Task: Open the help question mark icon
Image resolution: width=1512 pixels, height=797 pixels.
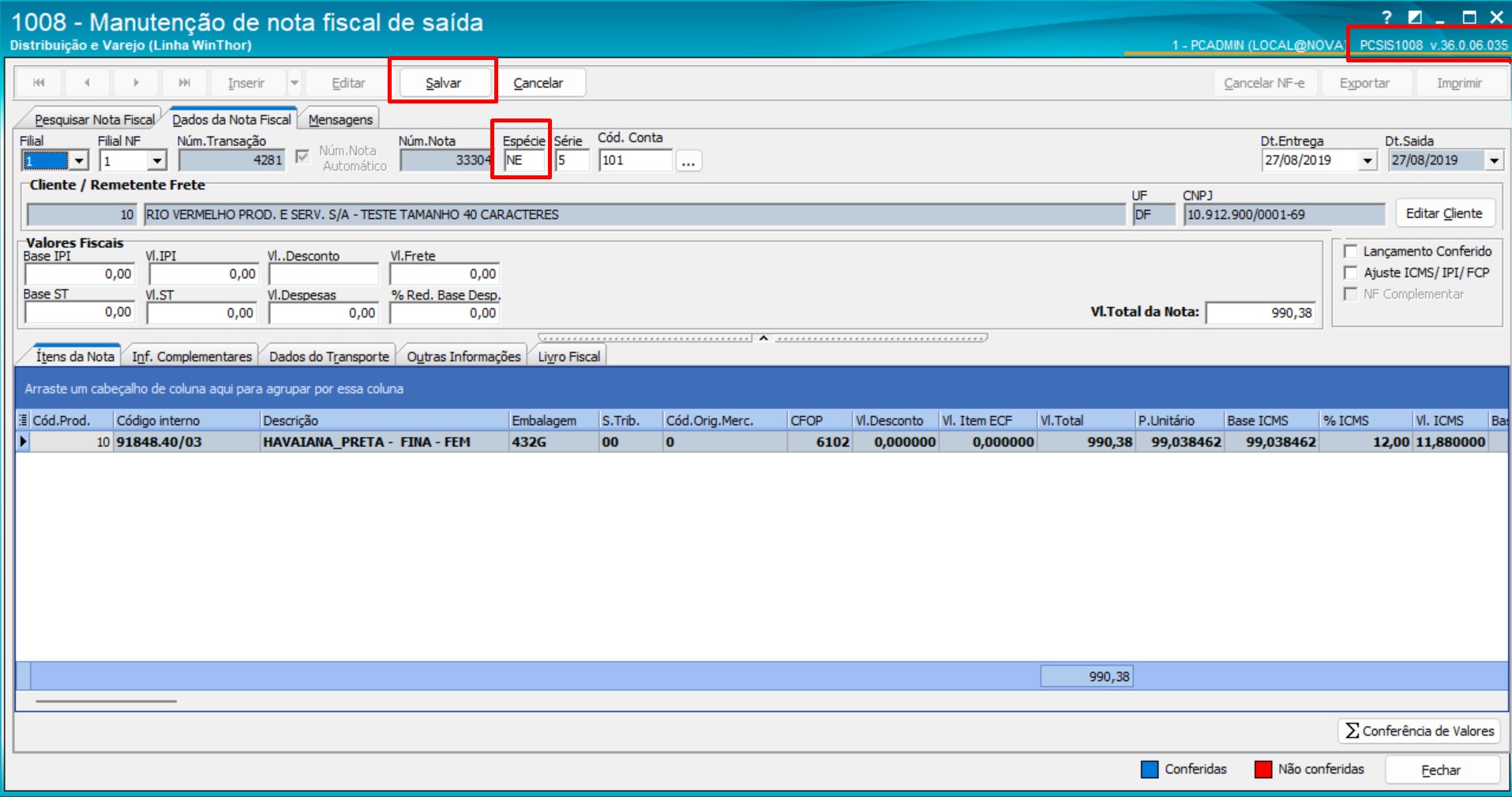Action: (1386, 17)
